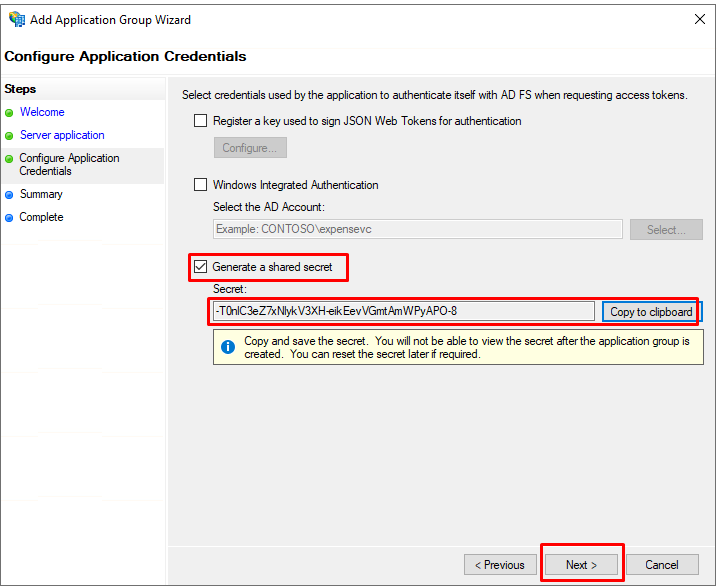Go to Server application step
717x586 pixels.
62,135
